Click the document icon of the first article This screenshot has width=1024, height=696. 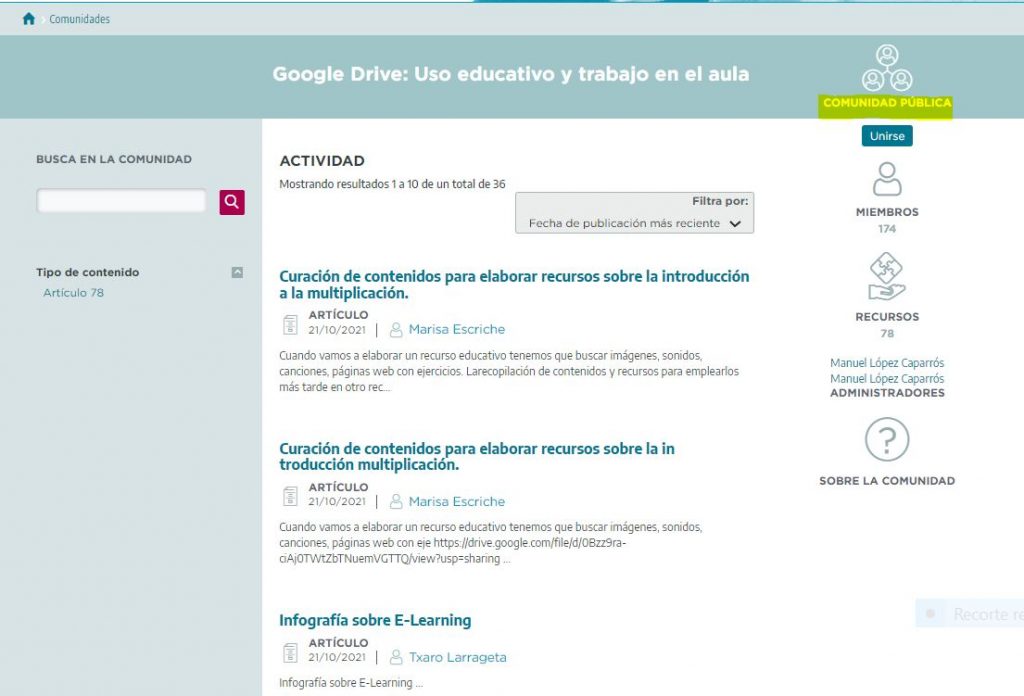pyautogui.click(x=291, y=324)
